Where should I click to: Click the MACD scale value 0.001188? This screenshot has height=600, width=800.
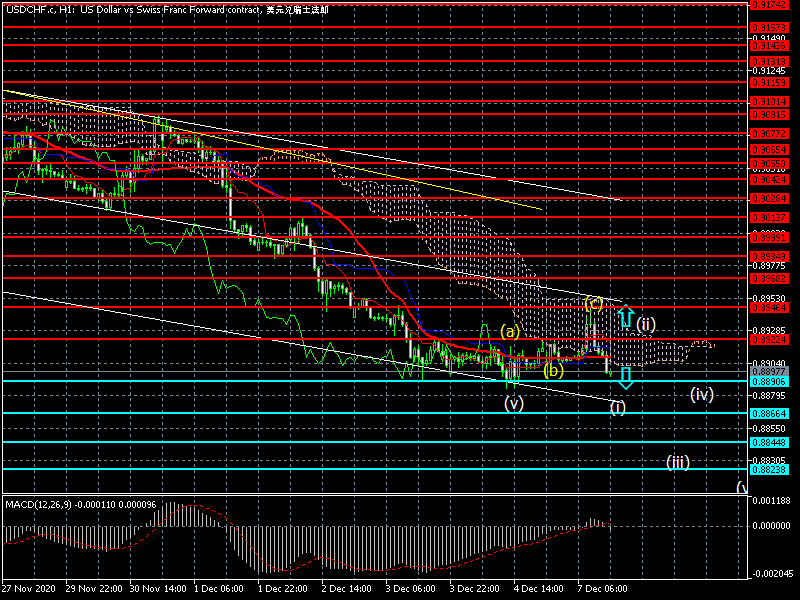[771, 501]
